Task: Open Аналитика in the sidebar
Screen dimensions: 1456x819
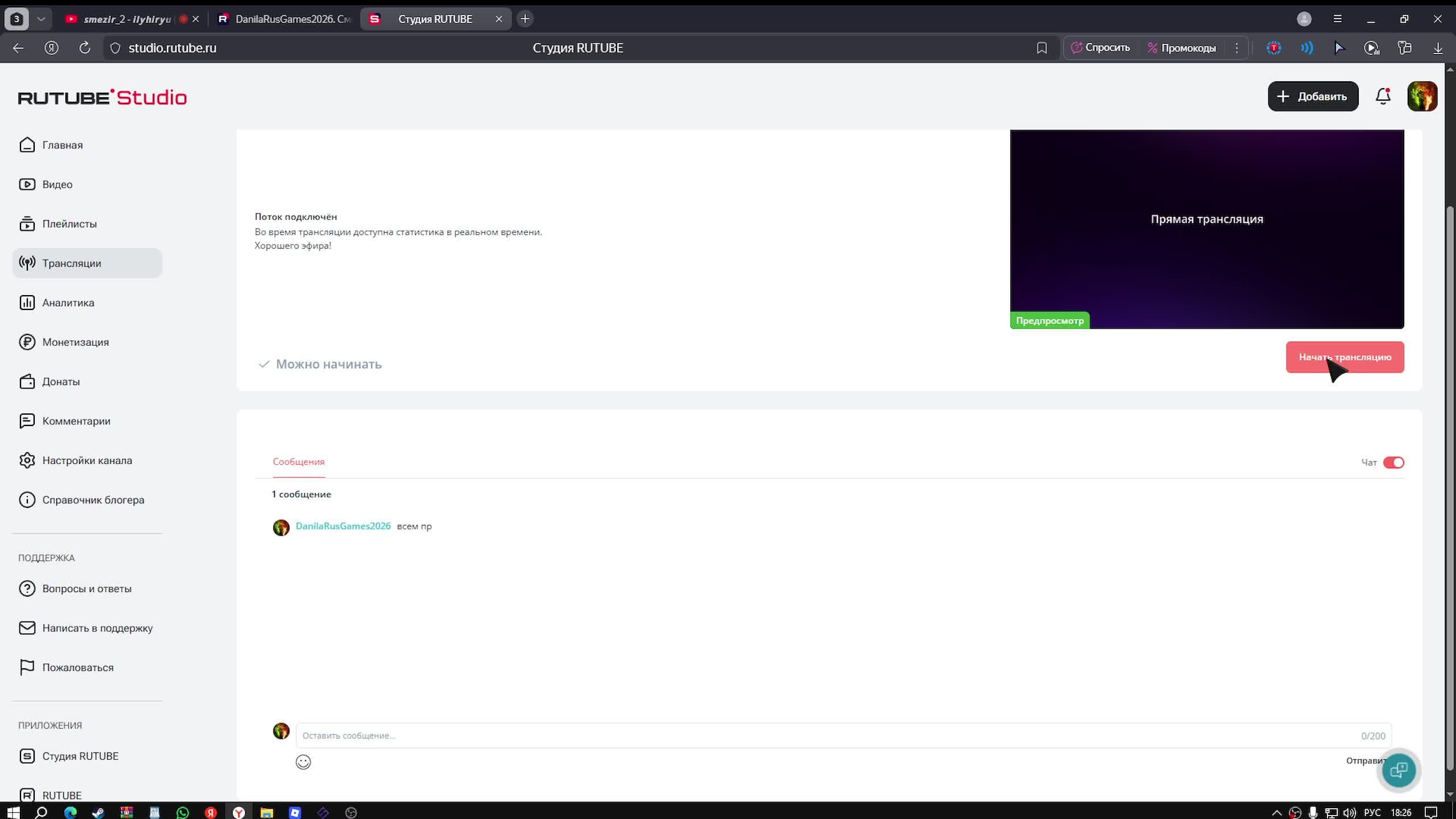Action: [68, 303]
